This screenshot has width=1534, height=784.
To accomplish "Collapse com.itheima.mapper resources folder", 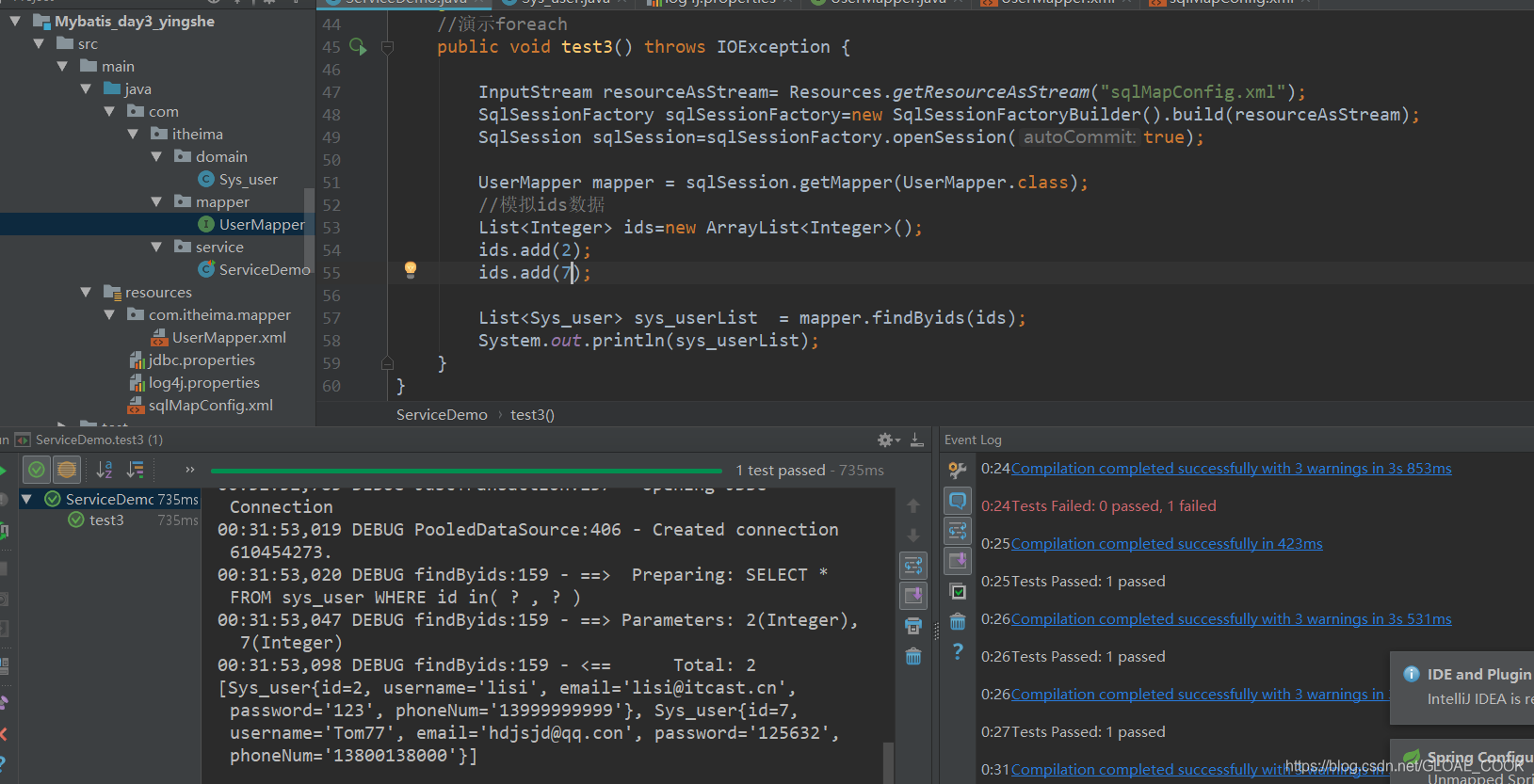I will 109,314.
